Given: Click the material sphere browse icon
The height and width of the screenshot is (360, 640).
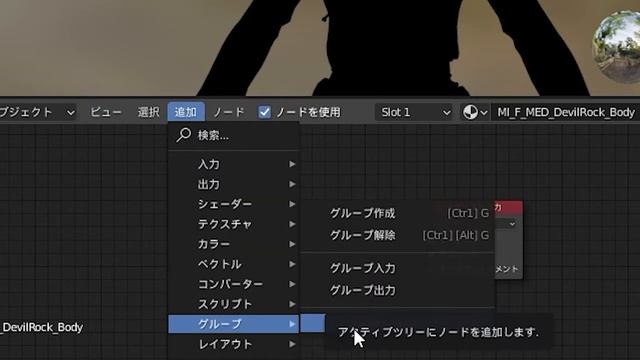Looking at the screenshot, I should (x=475, y=112).
